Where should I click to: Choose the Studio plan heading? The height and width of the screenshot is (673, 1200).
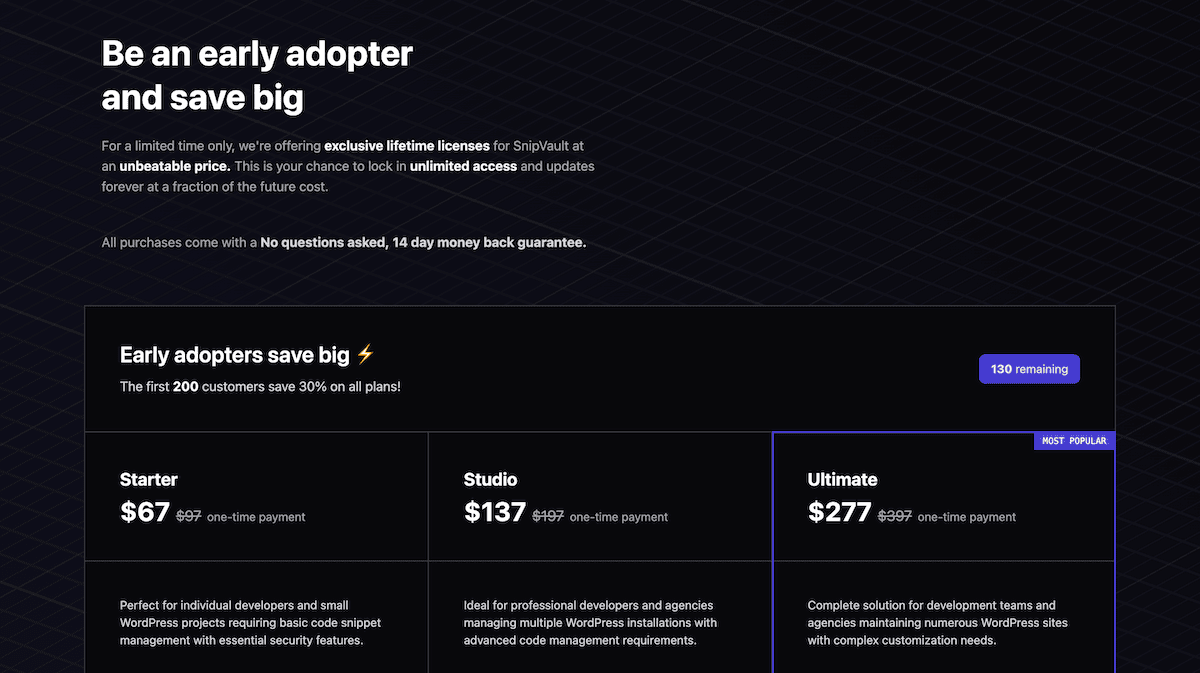491,479
